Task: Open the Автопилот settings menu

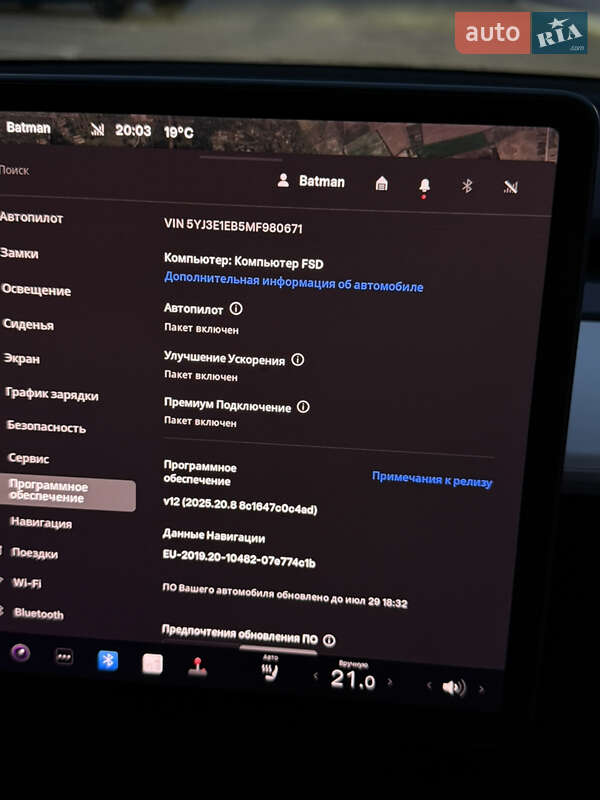Action: point(32,218)
